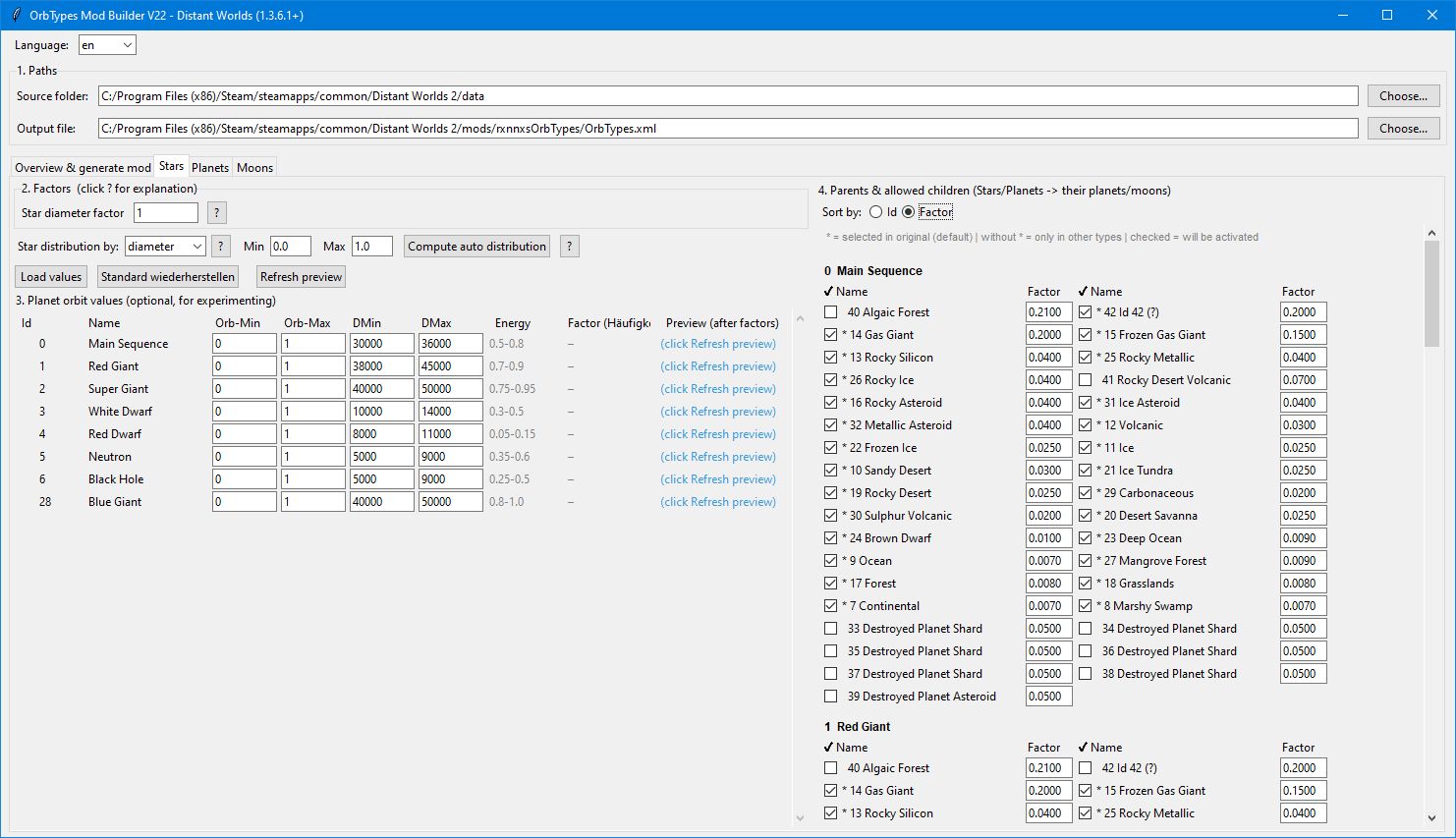Switch to the Planets tab

click(210, 168)
